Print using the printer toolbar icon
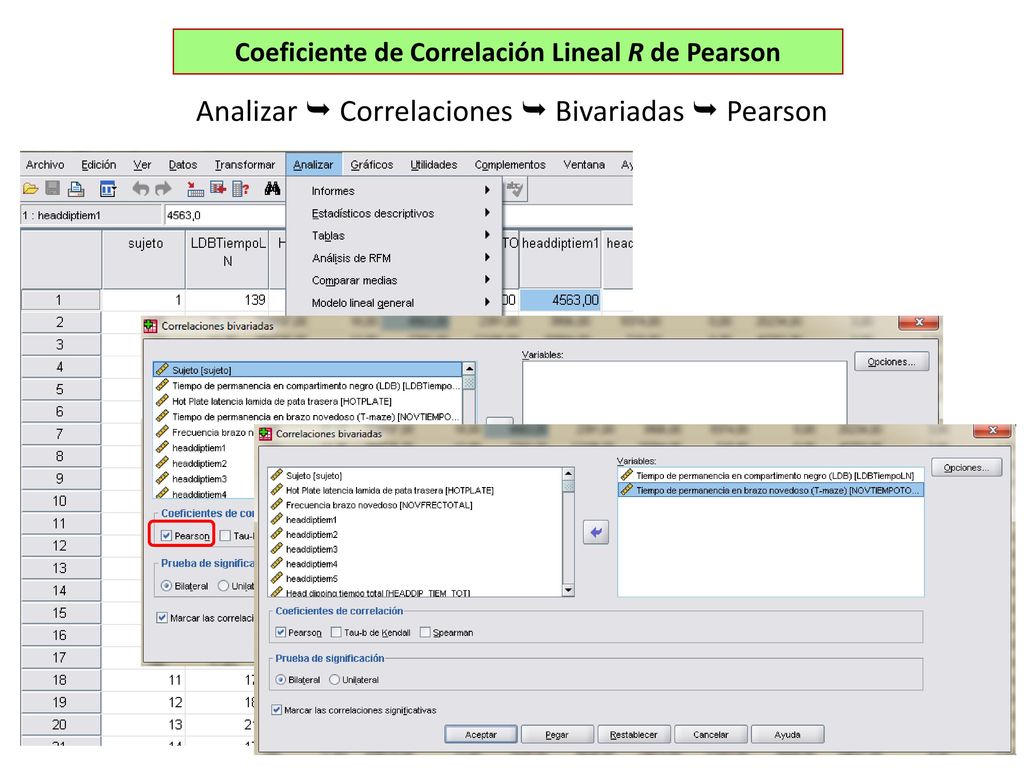Image resolution: width=1024 pixels, height=768 pixels. [x=76, y=189]
